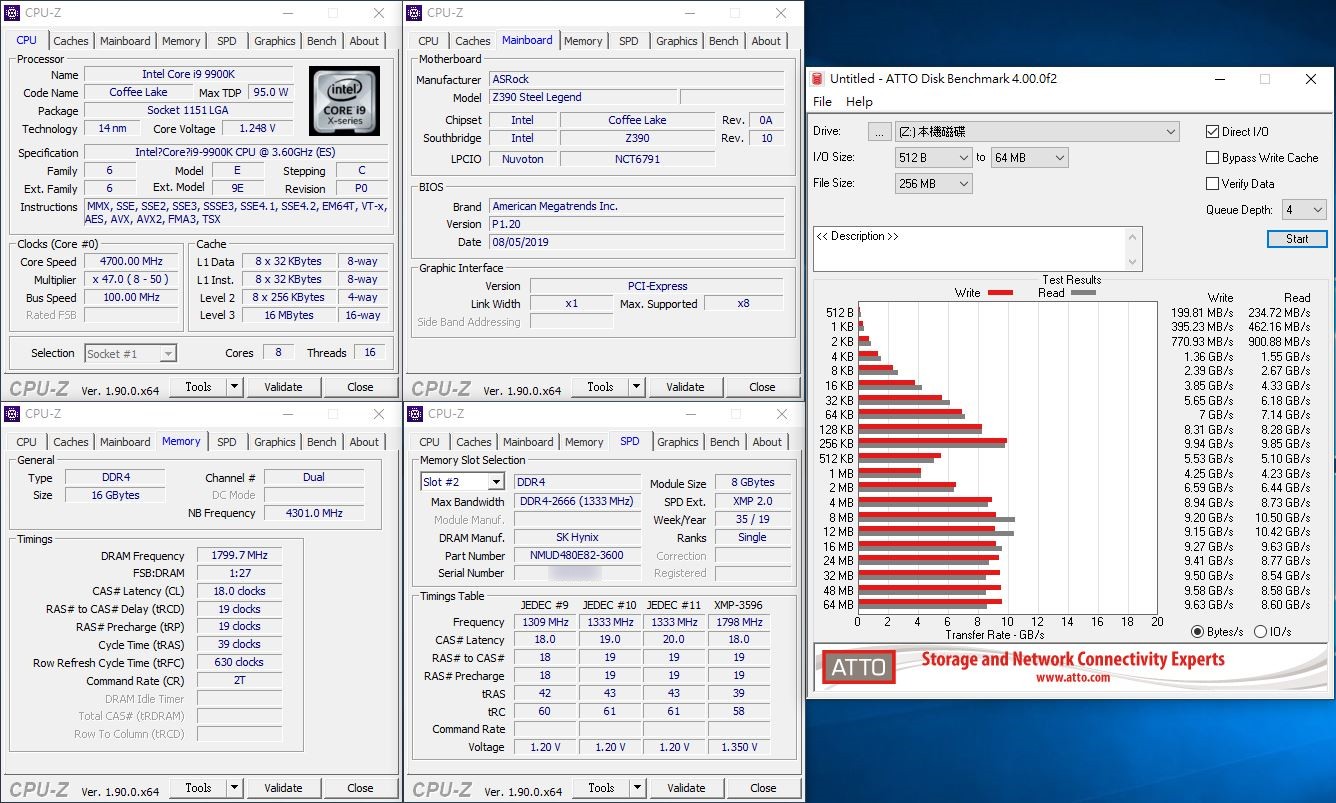
Task: Click the gray Read legend swatch
Action: point(1083,293)
